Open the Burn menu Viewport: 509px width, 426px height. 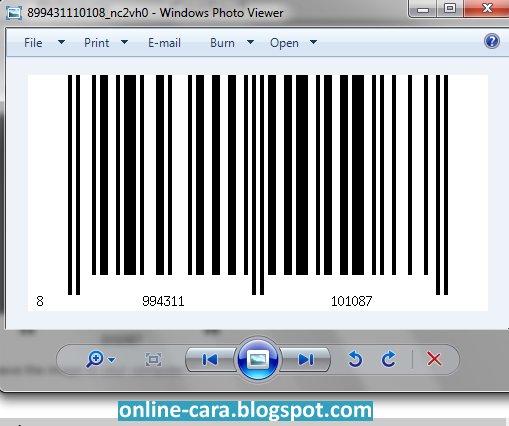[x=222, y=43]
